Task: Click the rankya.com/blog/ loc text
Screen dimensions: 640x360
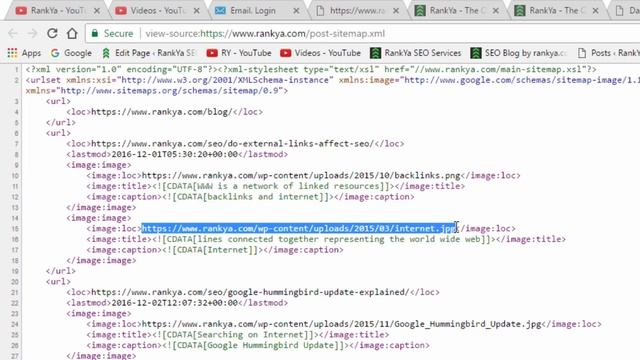Action: (162, 112)
